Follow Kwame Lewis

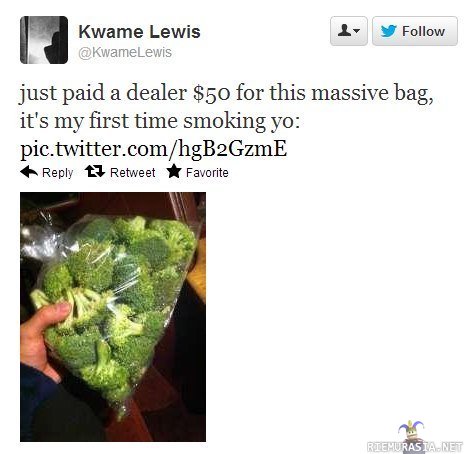coord(415,31)
